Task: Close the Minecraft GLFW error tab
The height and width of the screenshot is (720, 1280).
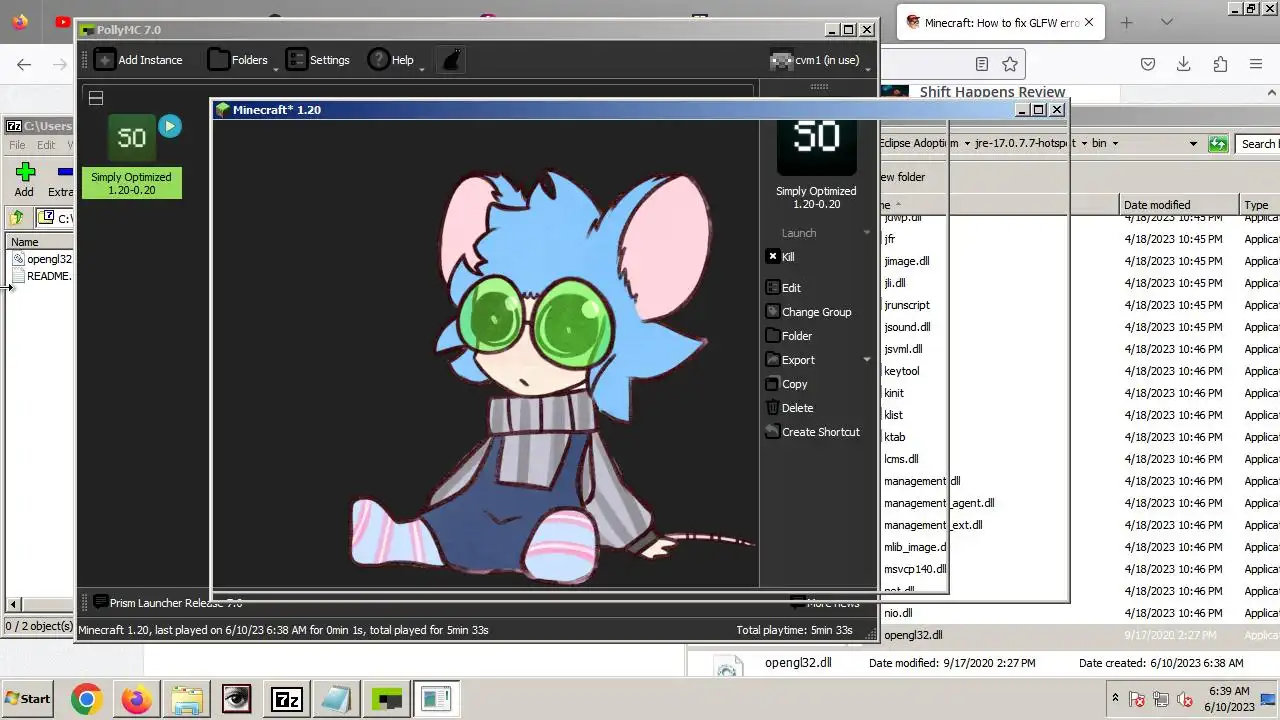Action: [1089, 22]
